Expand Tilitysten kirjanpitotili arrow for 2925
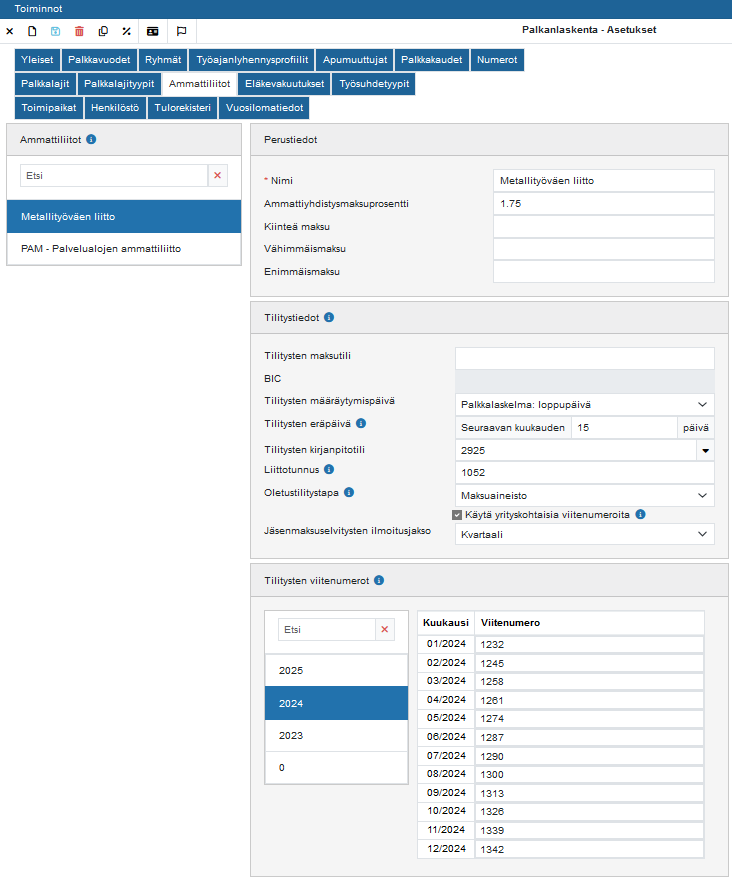The width and height of the screenshot is (732, 881). 704,450
